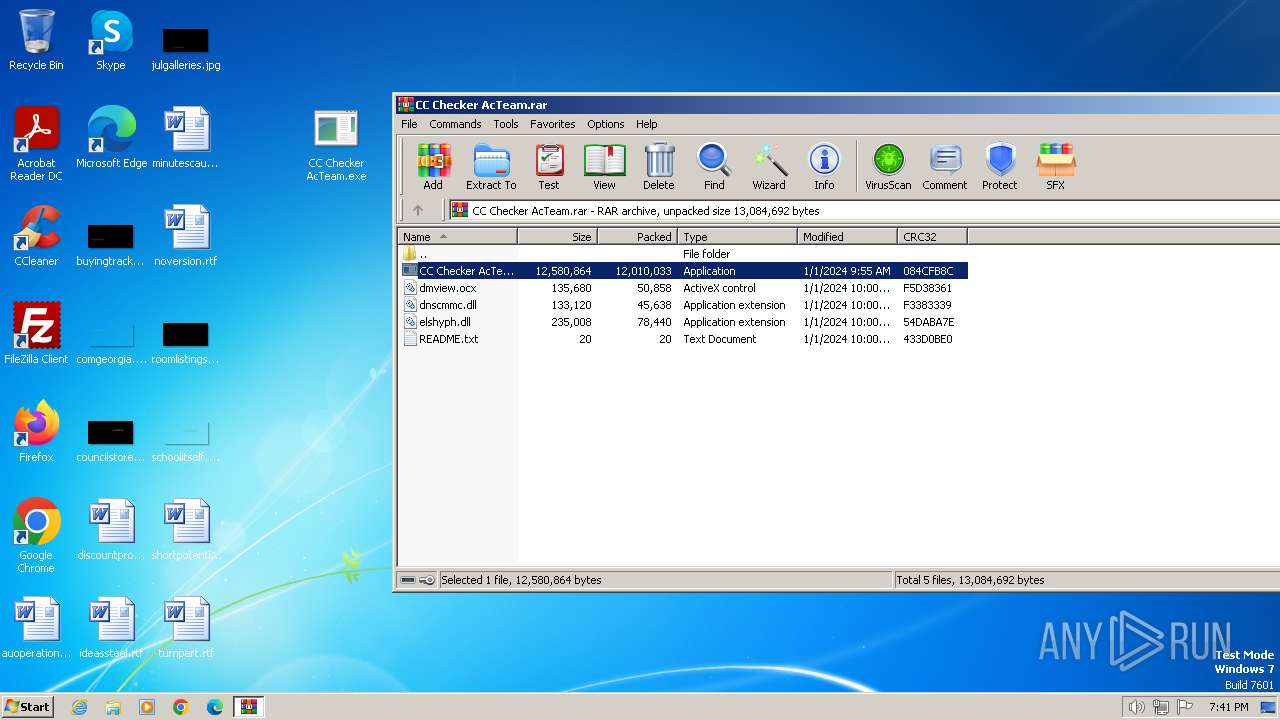Sort by Packed column header

[x=638, y=237]
